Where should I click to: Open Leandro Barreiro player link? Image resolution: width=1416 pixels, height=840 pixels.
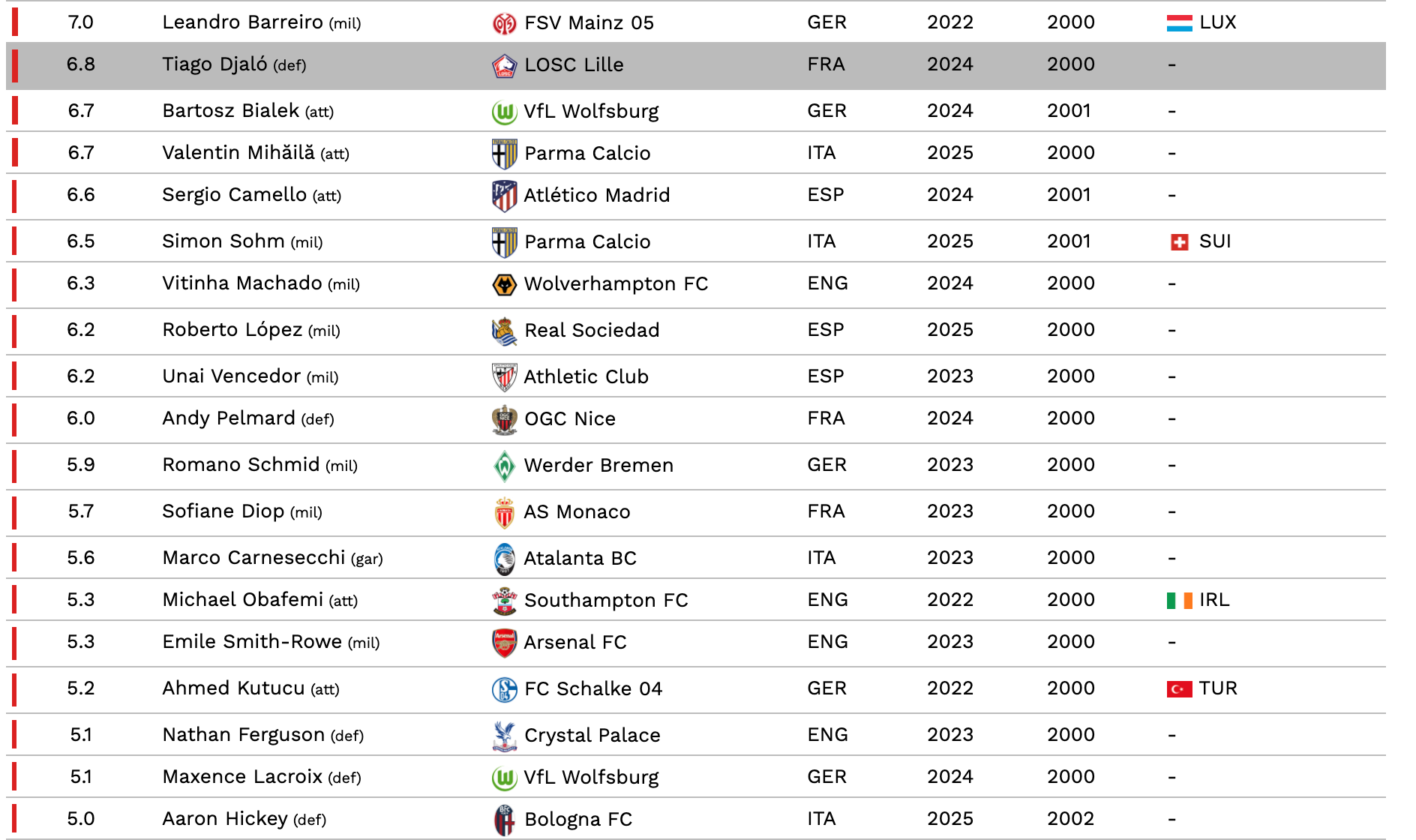[x=242, y=22]
